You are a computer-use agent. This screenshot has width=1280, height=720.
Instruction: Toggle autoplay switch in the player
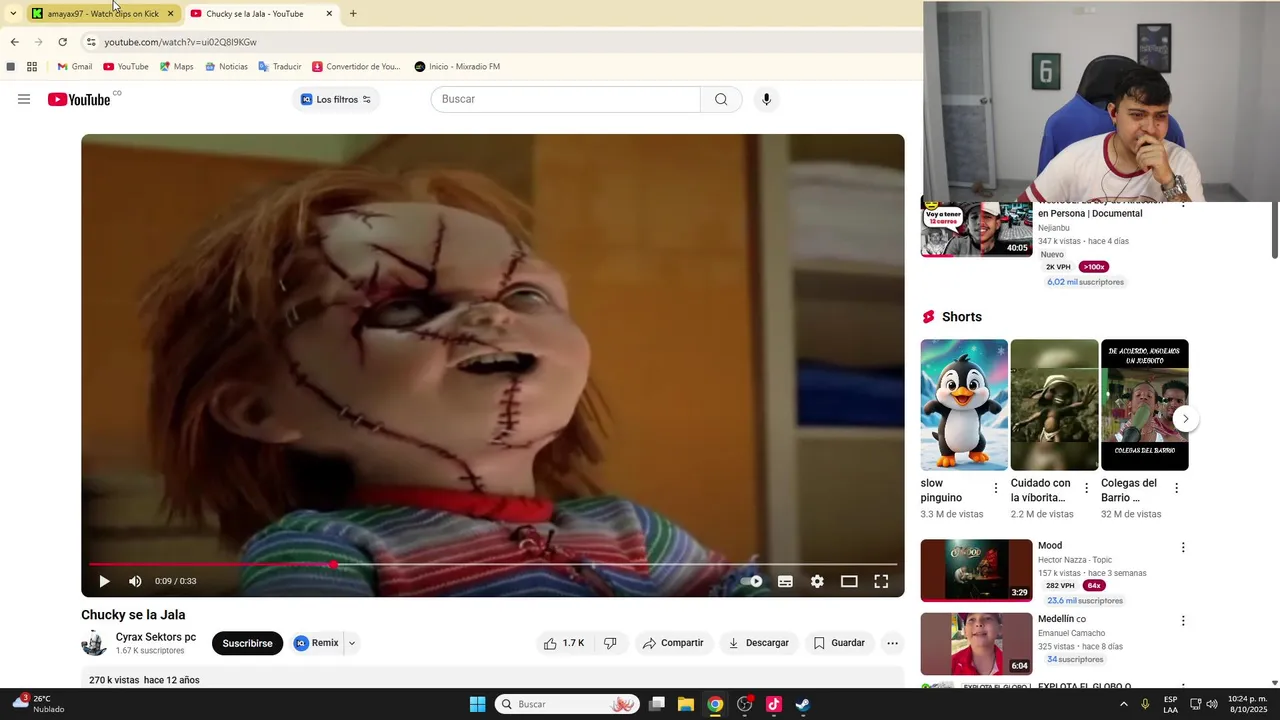(x=752, y=581)
